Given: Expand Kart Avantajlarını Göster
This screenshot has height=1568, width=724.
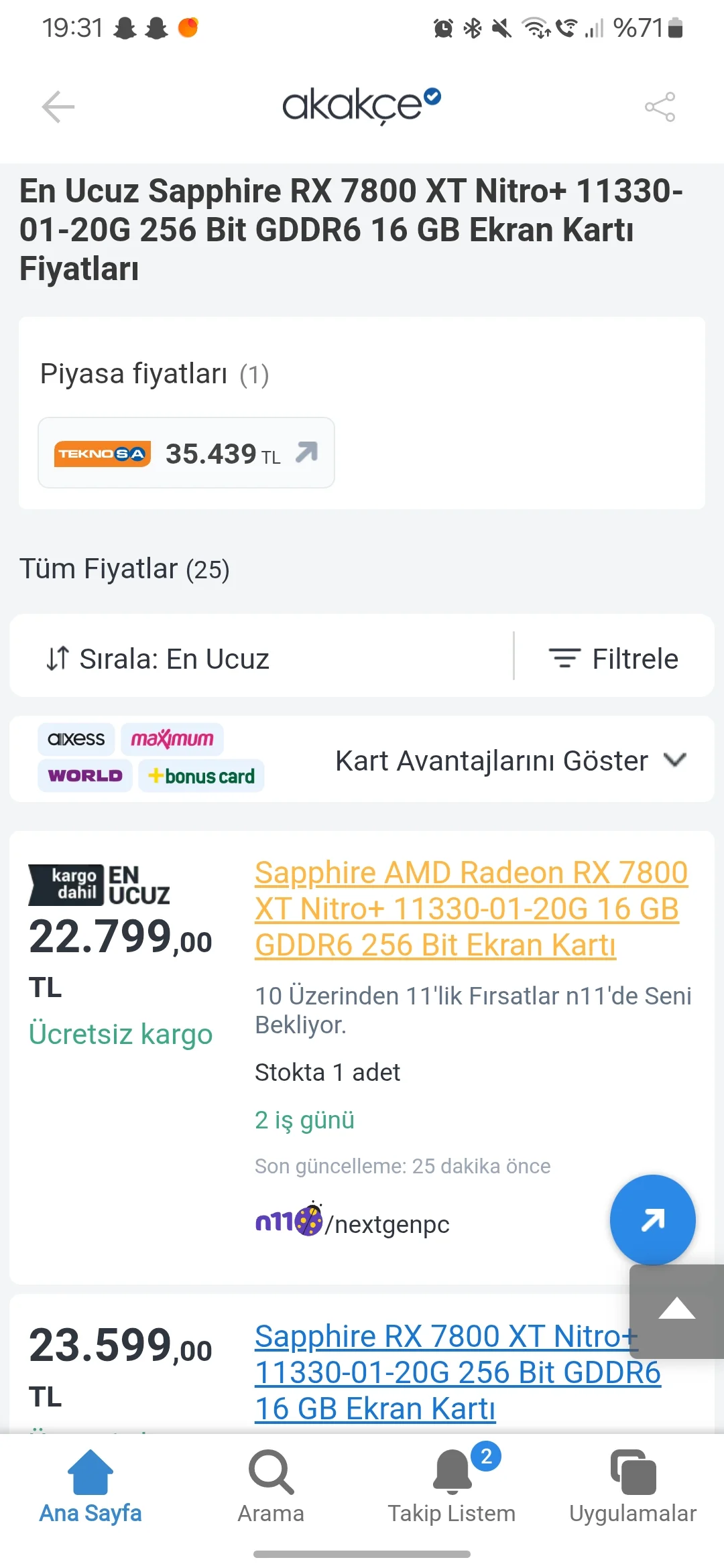Looking at the screenshot, I should (511, 761).
